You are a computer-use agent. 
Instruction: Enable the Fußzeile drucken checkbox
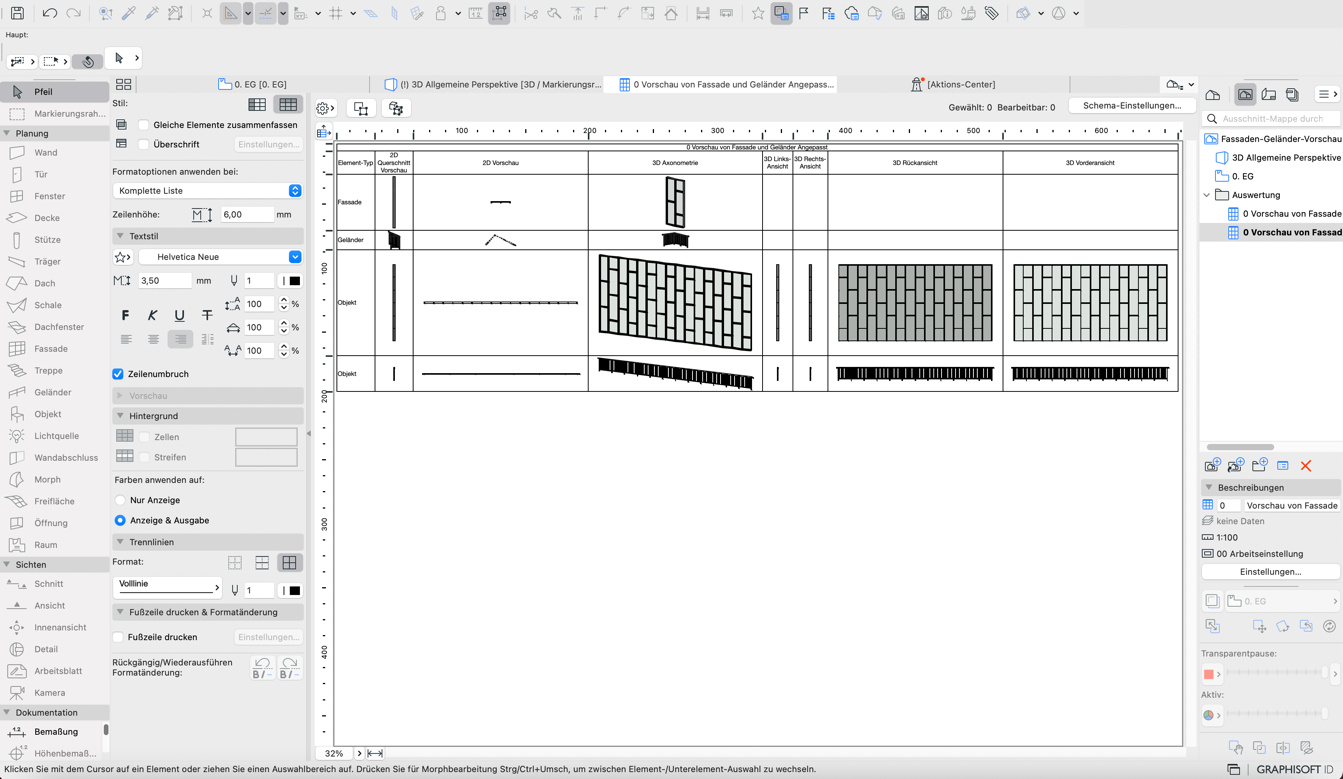click(x=118, y=637)
